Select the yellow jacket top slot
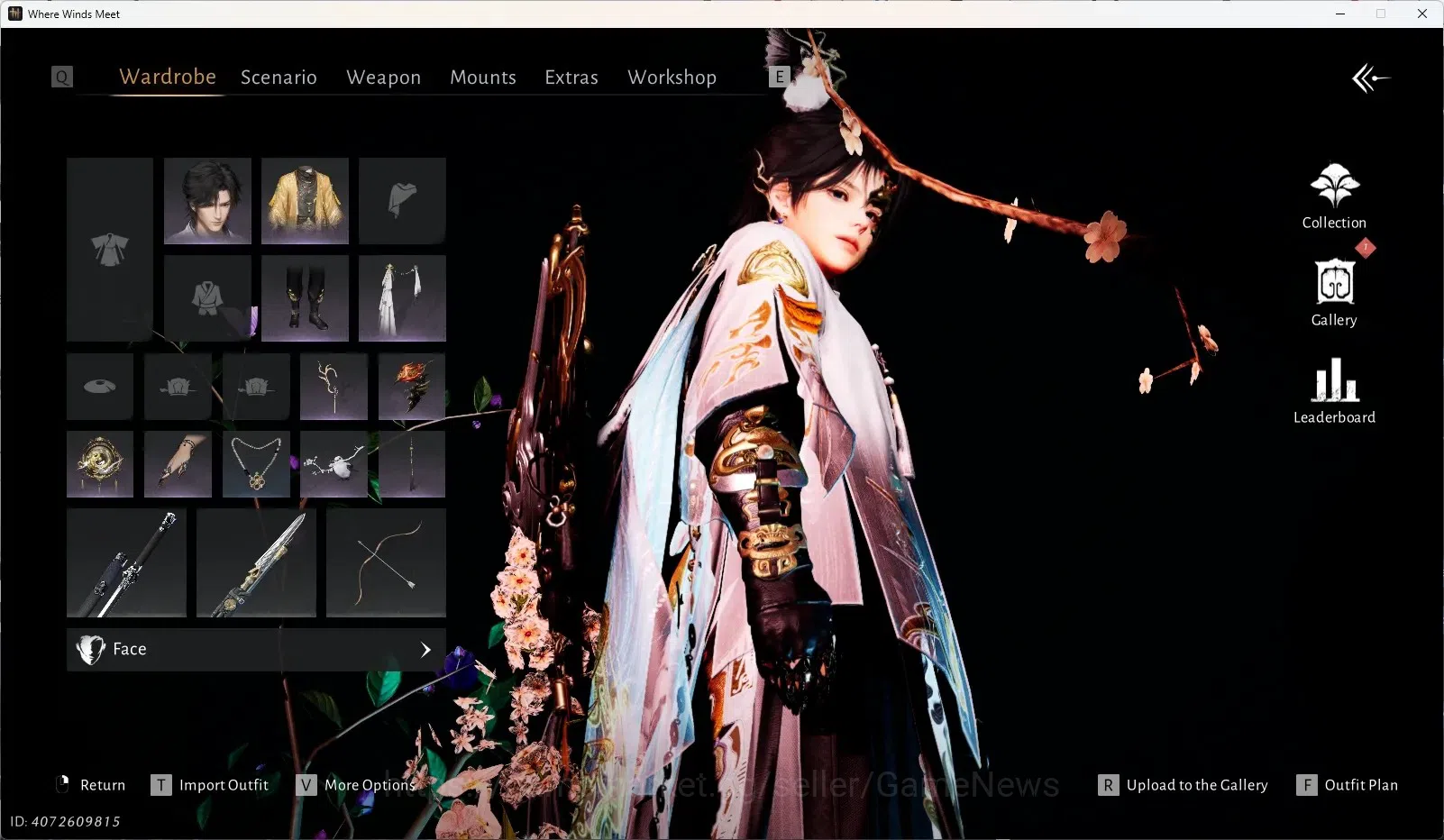This screenshot has width=1444, height=840. coord(305,201)
